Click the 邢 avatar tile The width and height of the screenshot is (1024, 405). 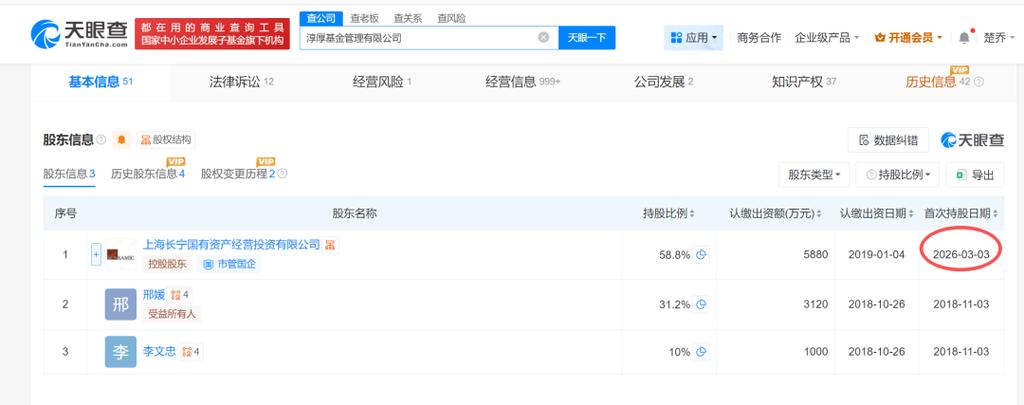pos(121,304)
